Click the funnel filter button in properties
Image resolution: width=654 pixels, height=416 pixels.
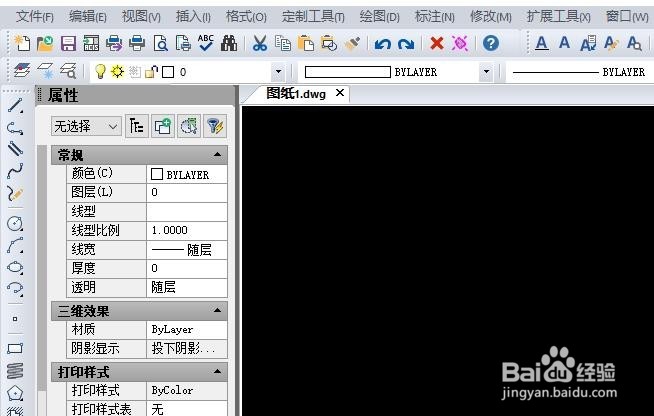[215, 126]
